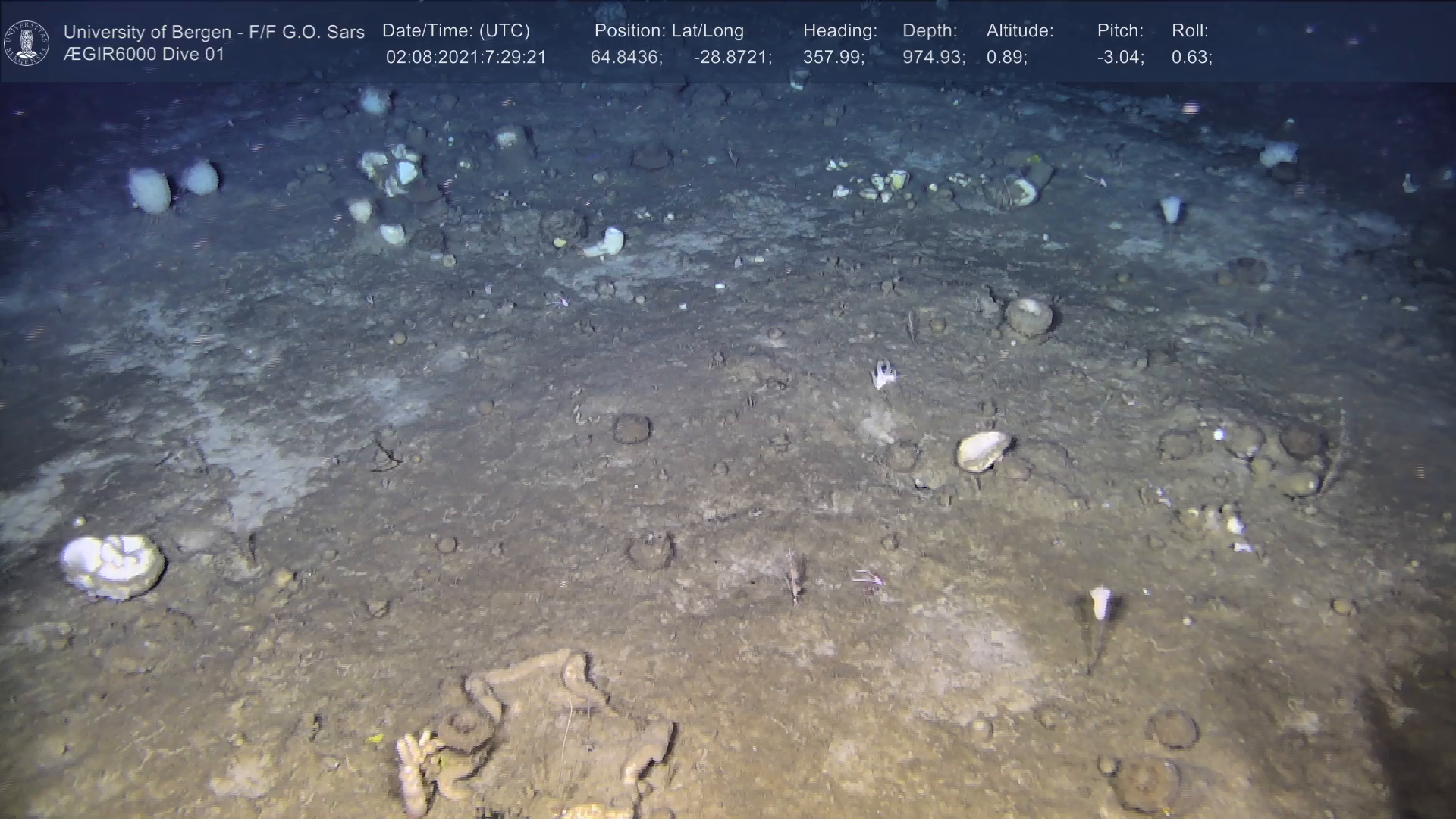
Task: Click the Altitude label
Action: [1020, 31]
